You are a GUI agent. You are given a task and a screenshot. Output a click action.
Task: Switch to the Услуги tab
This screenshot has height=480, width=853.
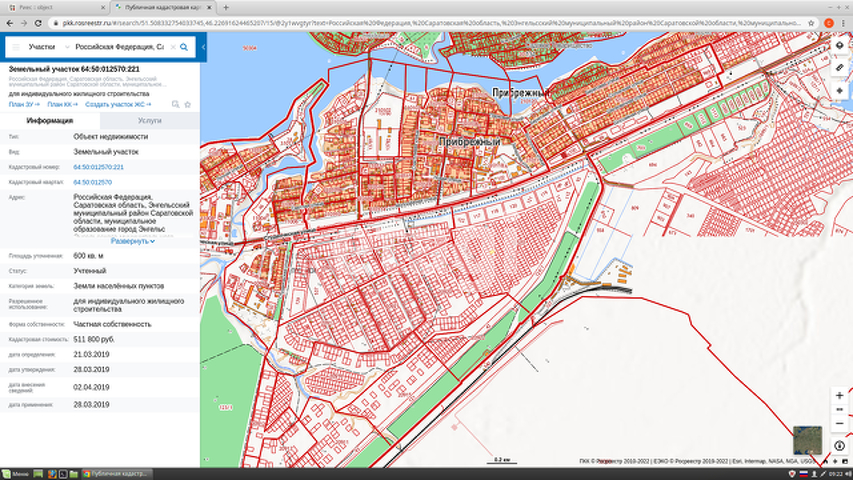pos(149,120)
